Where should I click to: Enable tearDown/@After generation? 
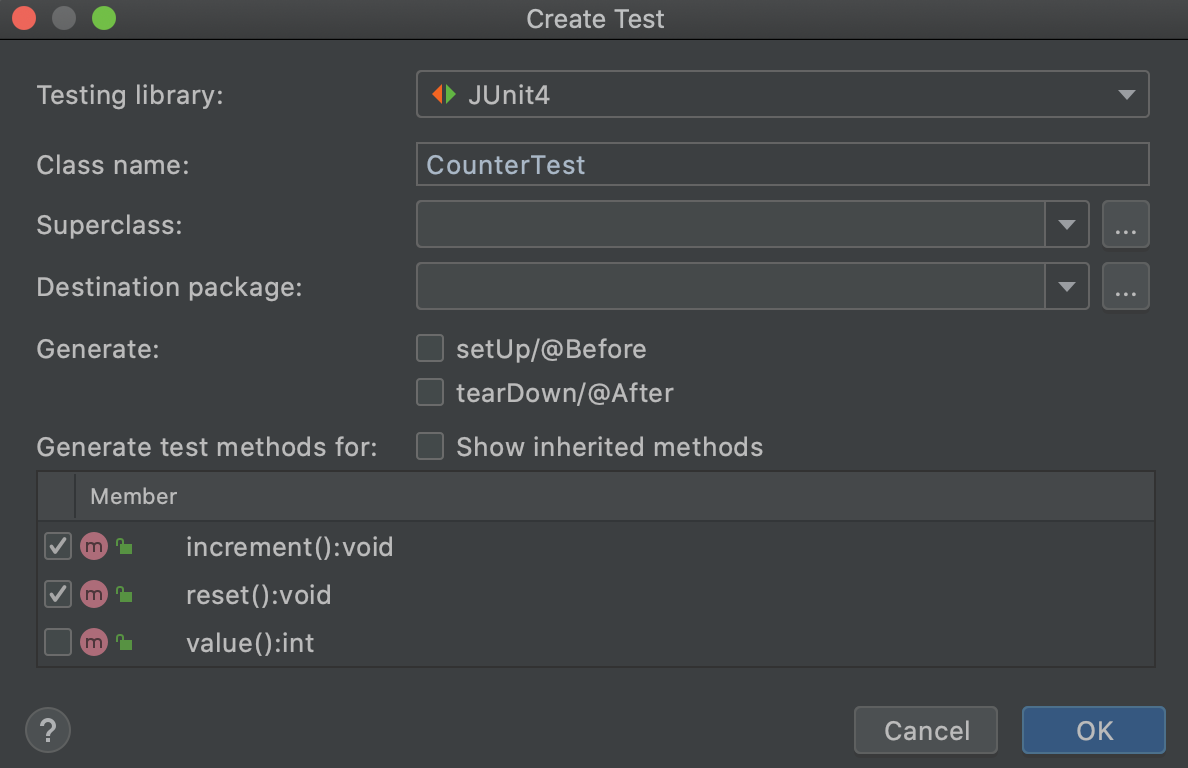coord(429,392)
